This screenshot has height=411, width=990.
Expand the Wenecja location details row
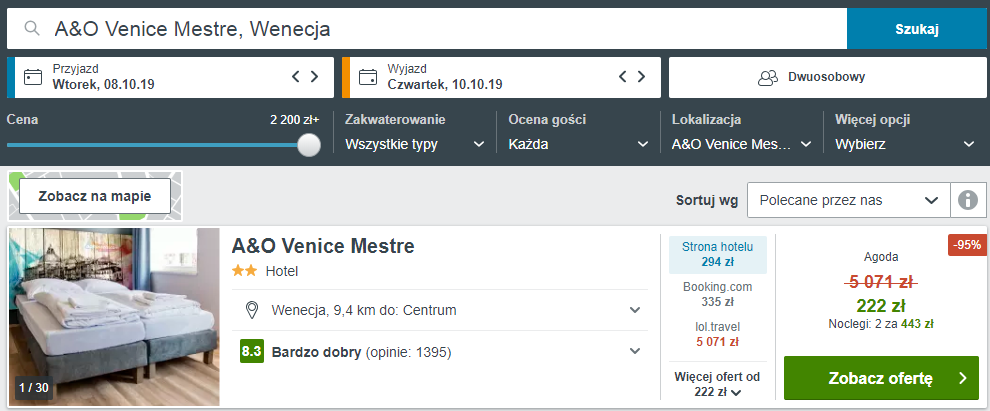pyautogui.click(x=439, y=310)
